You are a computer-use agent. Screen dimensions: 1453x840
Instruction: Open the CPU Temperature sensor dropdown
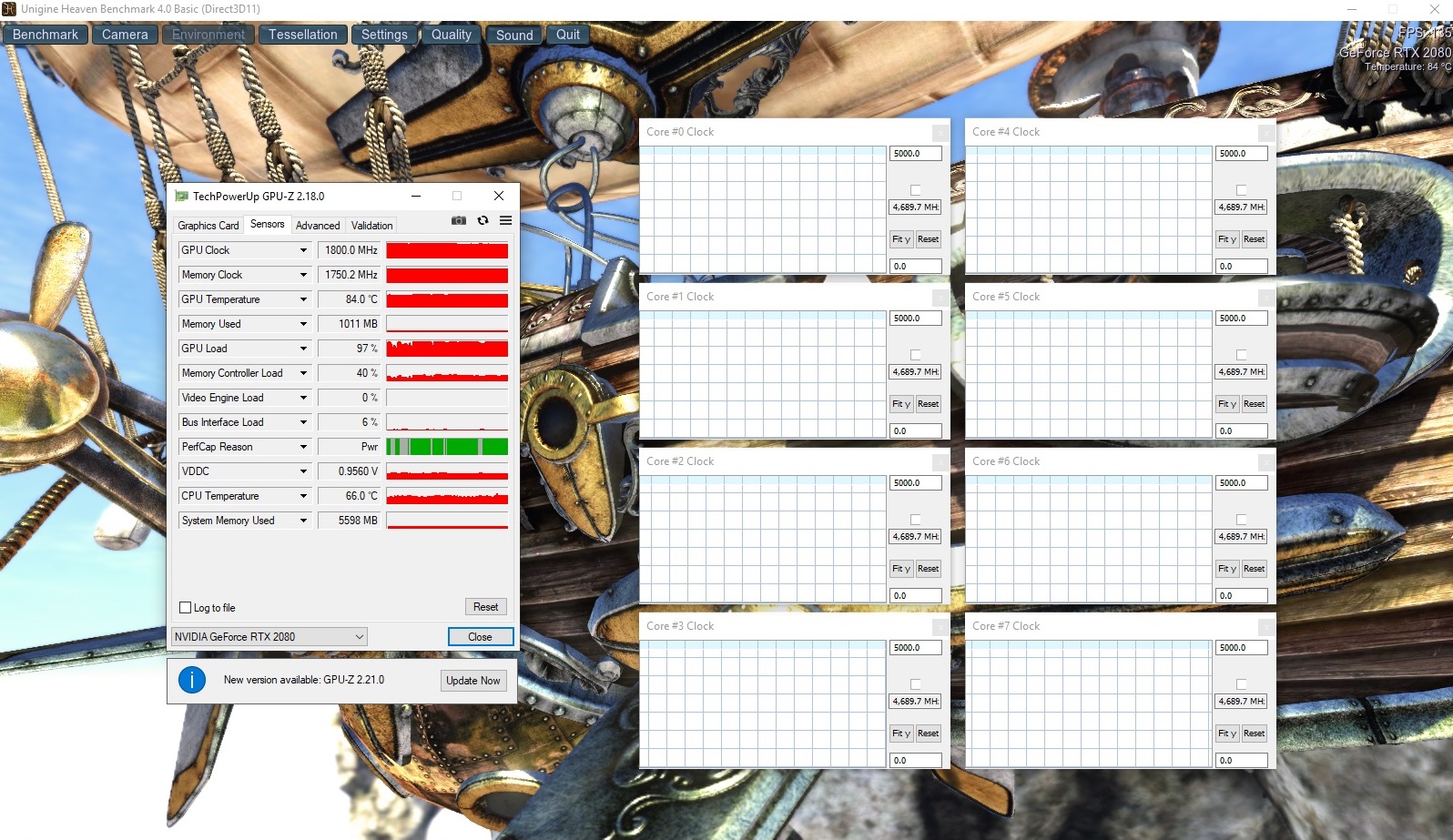click(303, 496)
